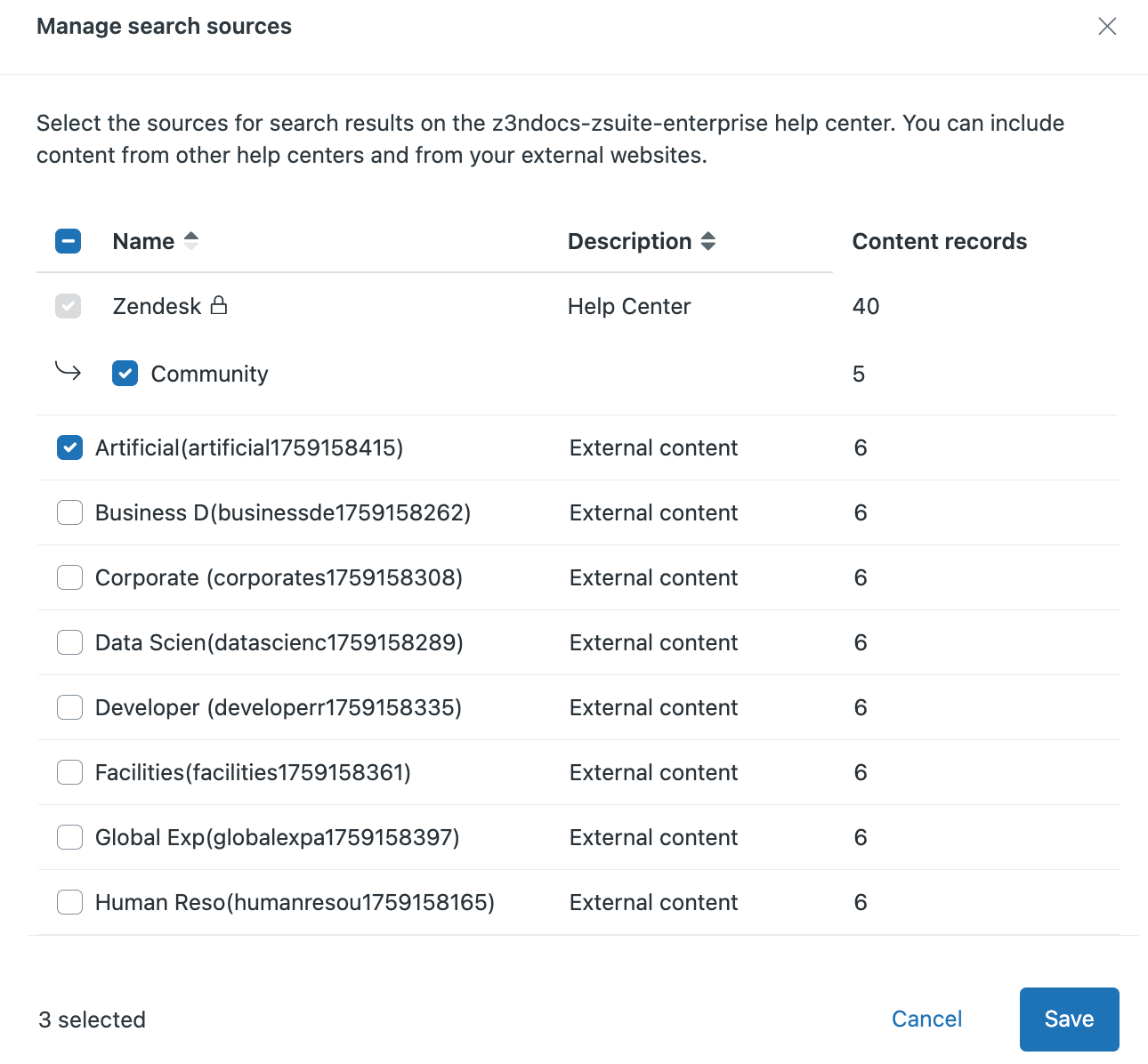The width and height of the screenshot is (1148, 1064).
Task: Enable the Facilities source checkbox
Action: point(69,772)
